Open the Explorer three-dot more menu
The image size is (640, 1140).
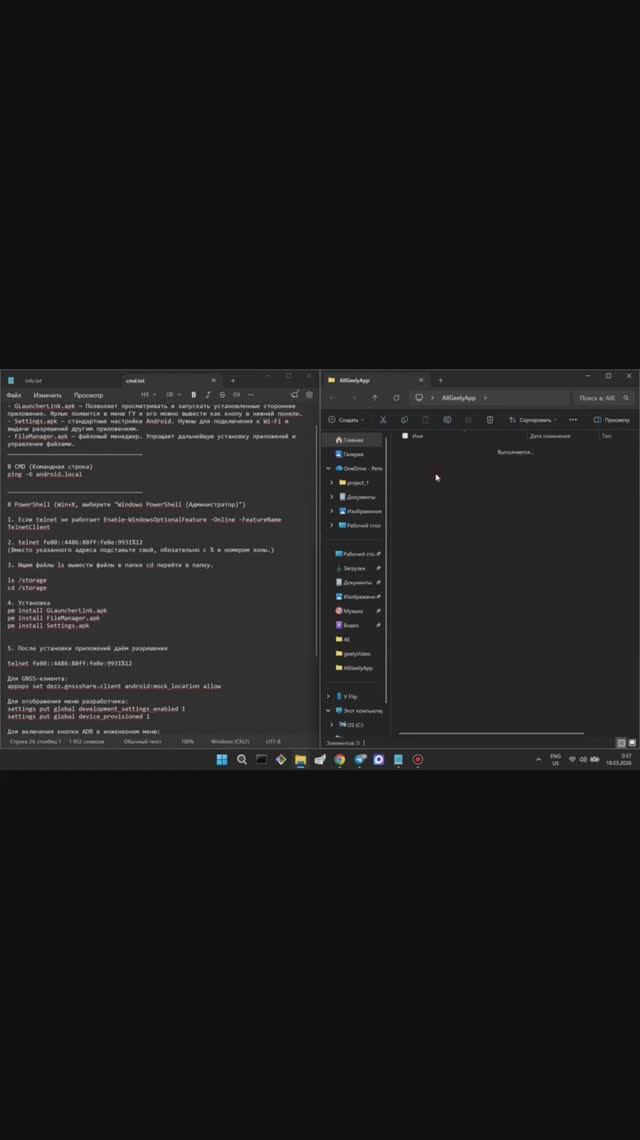pos(573,420)
